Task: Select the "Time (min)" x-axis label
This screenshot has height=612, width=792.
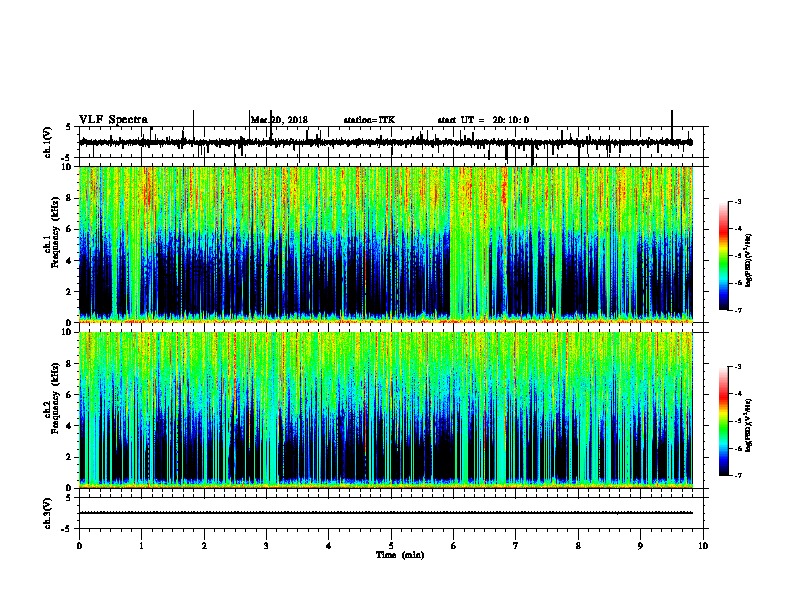Action: click(x=400, y=555)
